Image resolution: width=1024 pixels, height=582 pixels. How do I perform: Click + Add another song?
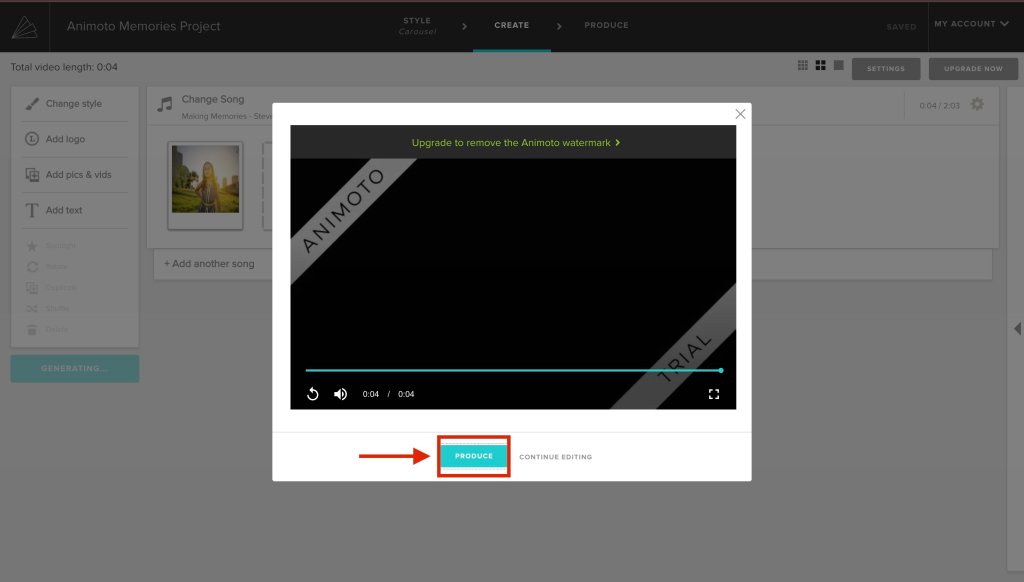coord(209,264)
